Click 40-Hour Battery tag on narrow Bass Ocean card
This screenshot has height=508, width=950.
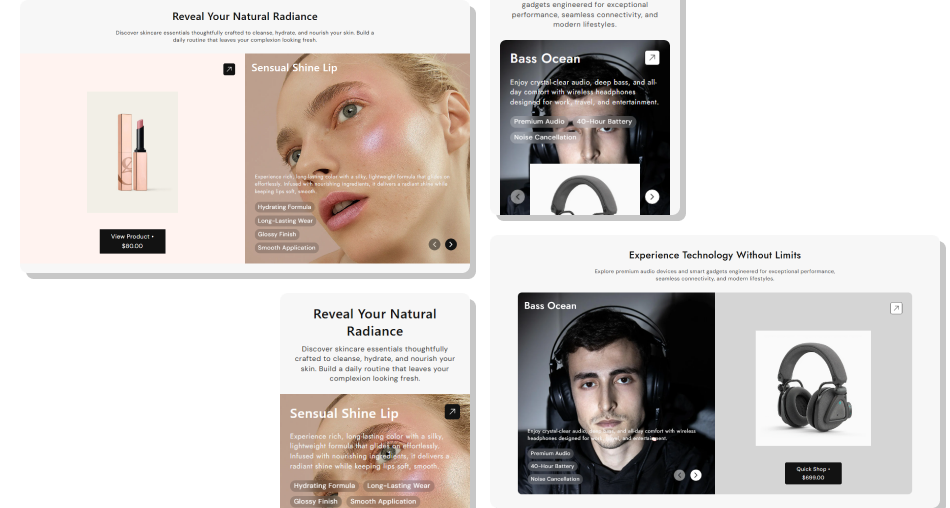coord(604,121)
